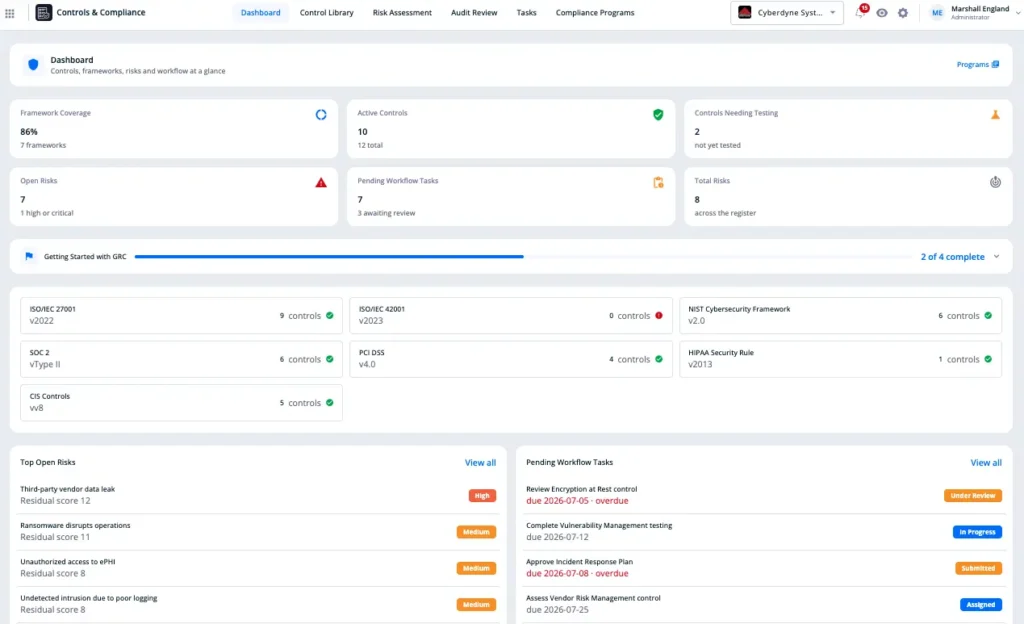
Task: Open Complete Vulnerability Management testing task
Action: coord(764,531)
